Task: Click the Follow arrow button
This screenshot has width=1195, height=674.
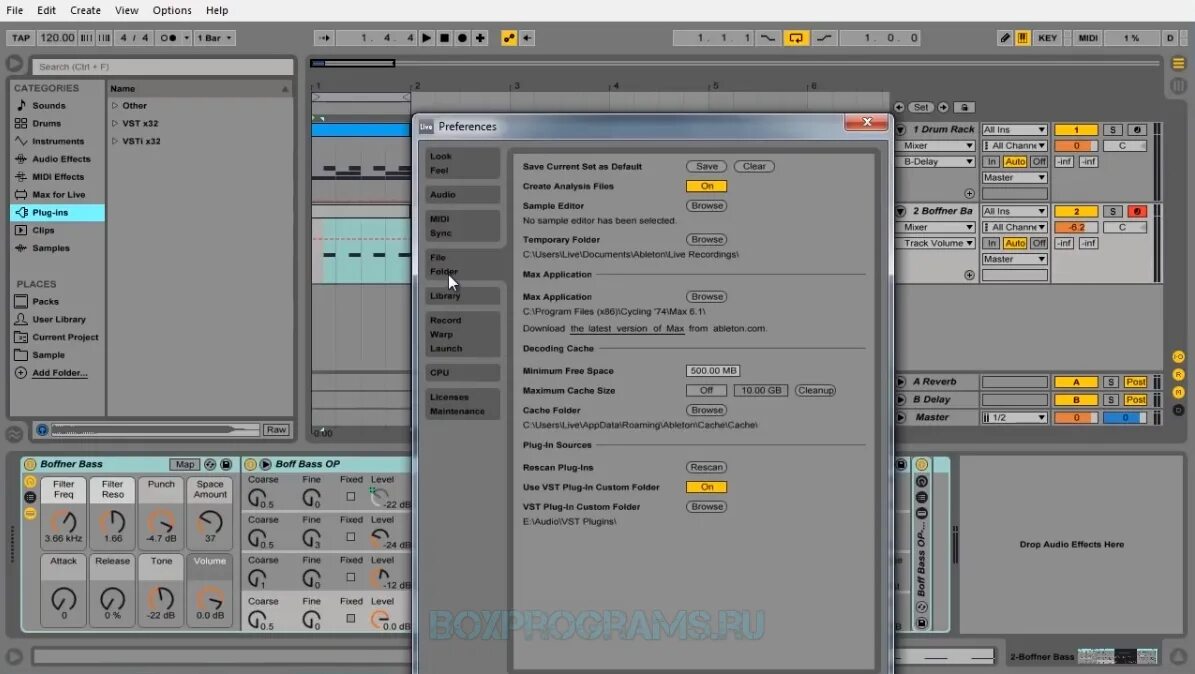Action: coord(324,37)
